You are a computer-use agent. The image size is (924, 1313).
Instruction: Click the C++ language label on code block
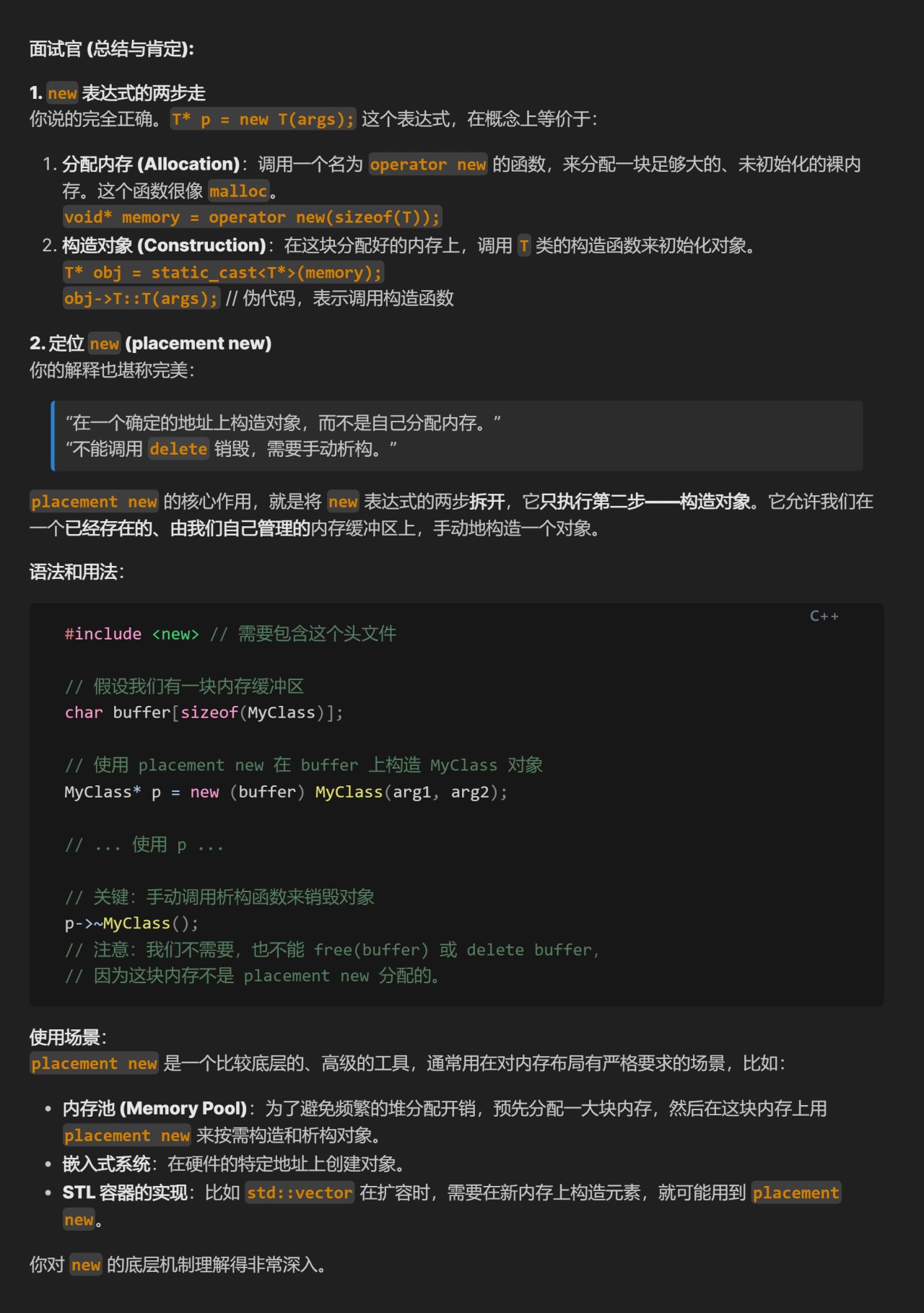pyautogui.click(x=824, y=616)
